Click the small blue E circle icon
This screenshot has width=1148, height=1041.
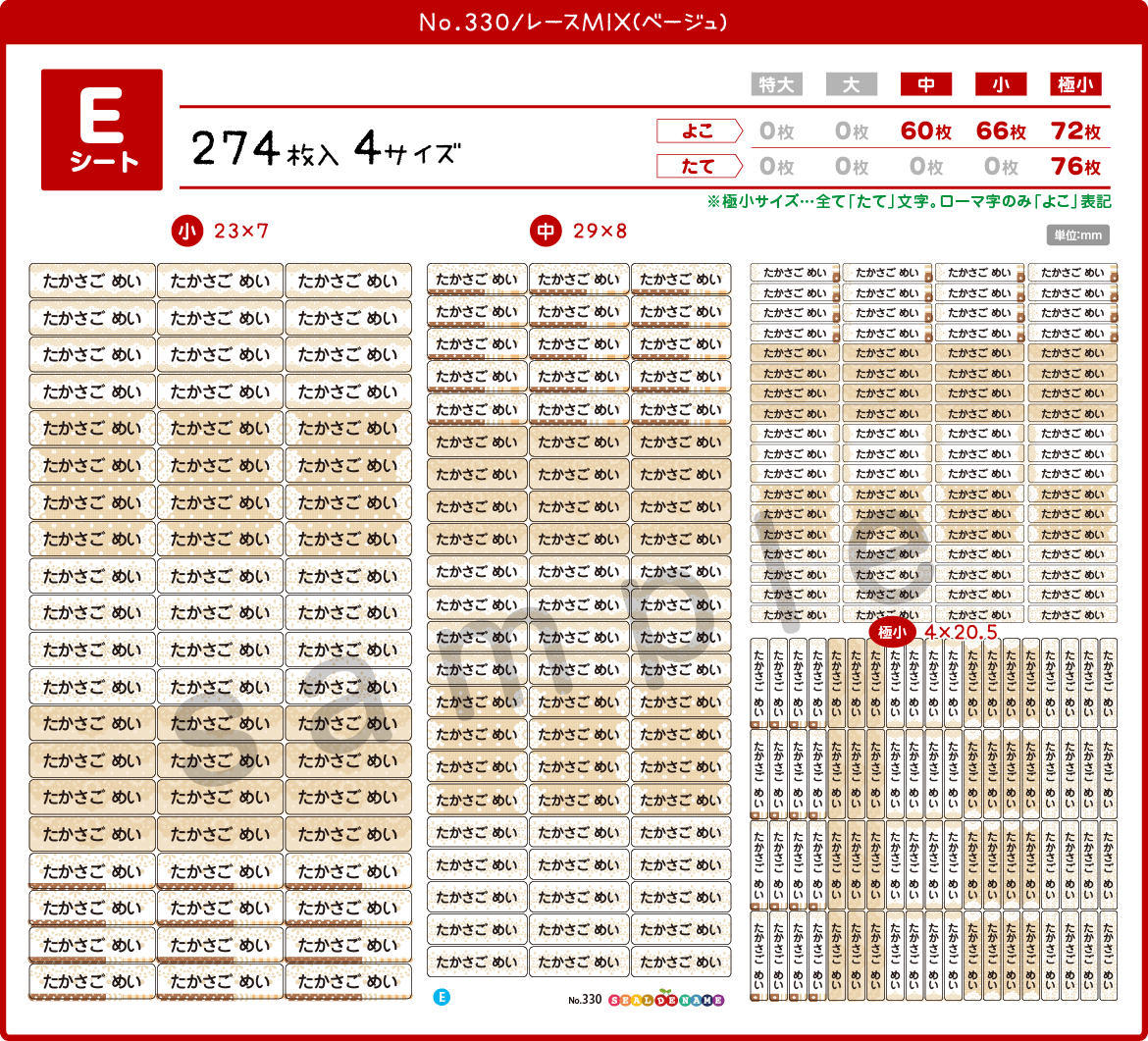pos(442,997)
